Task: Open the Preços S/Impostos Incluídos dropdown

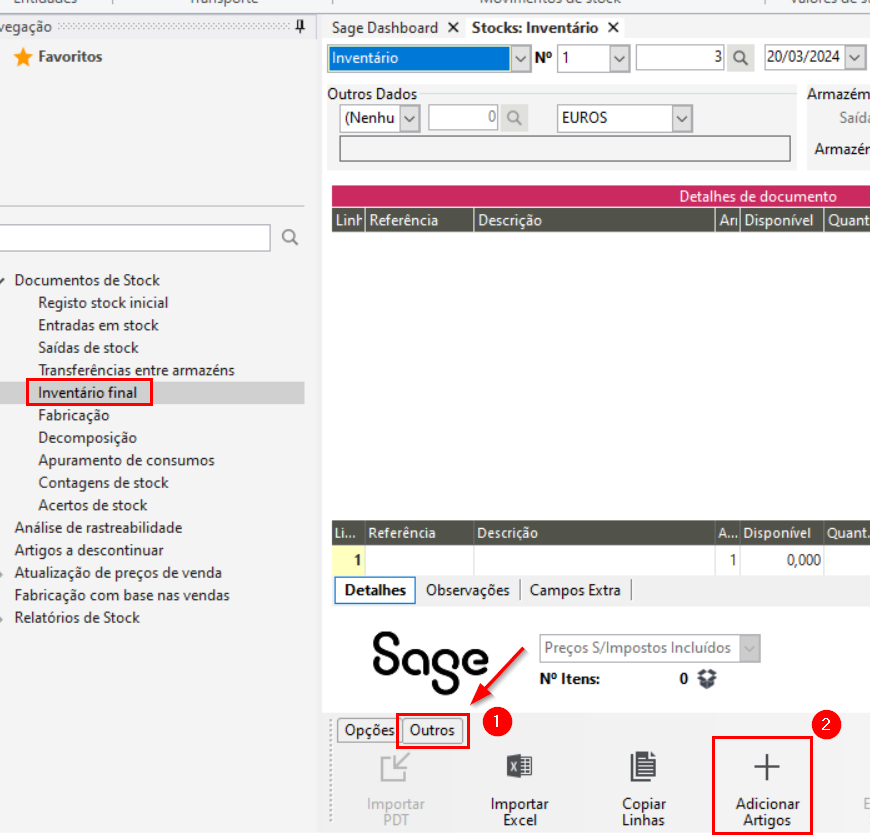Action: [x=750, y=648]
